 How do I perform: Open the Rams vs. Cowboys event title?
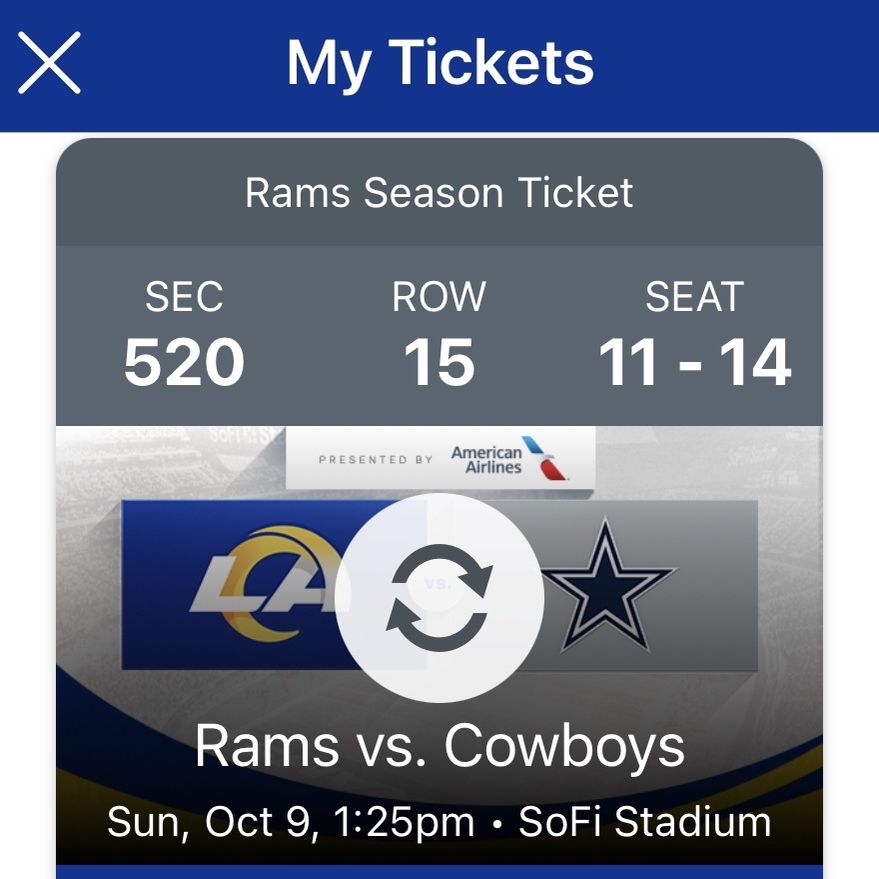tap(440, 746)
